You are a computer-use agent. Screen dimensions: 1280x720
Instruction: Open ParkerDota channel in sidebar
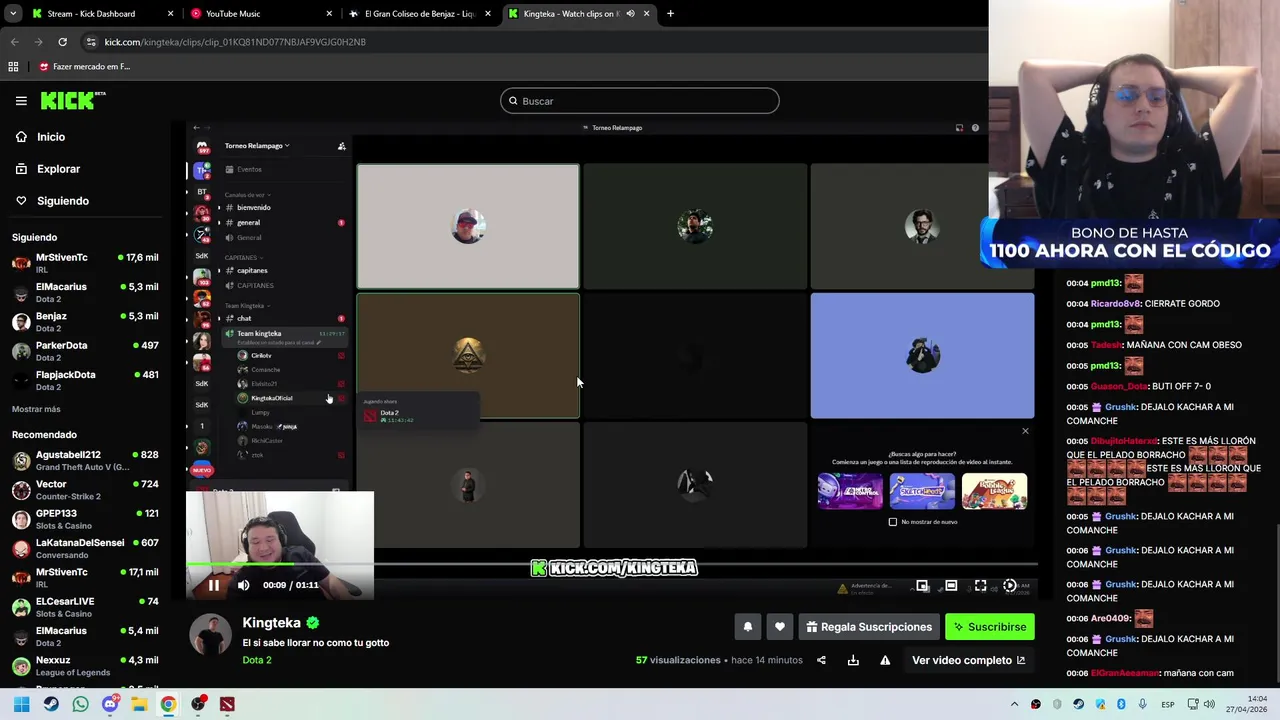(85, 351)
